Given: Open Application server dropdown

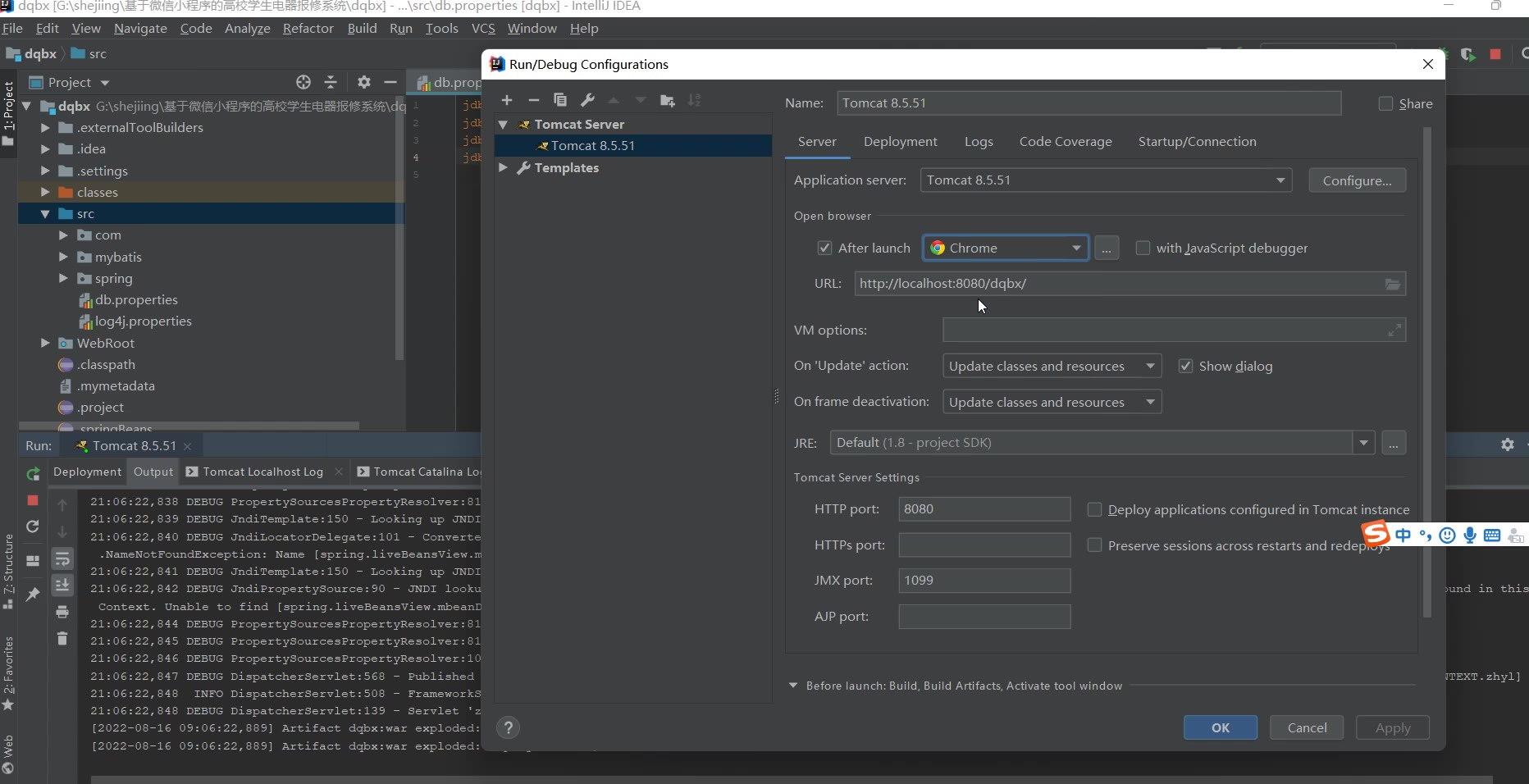Looking at the screenshot, I should [x=1106, y=180].
